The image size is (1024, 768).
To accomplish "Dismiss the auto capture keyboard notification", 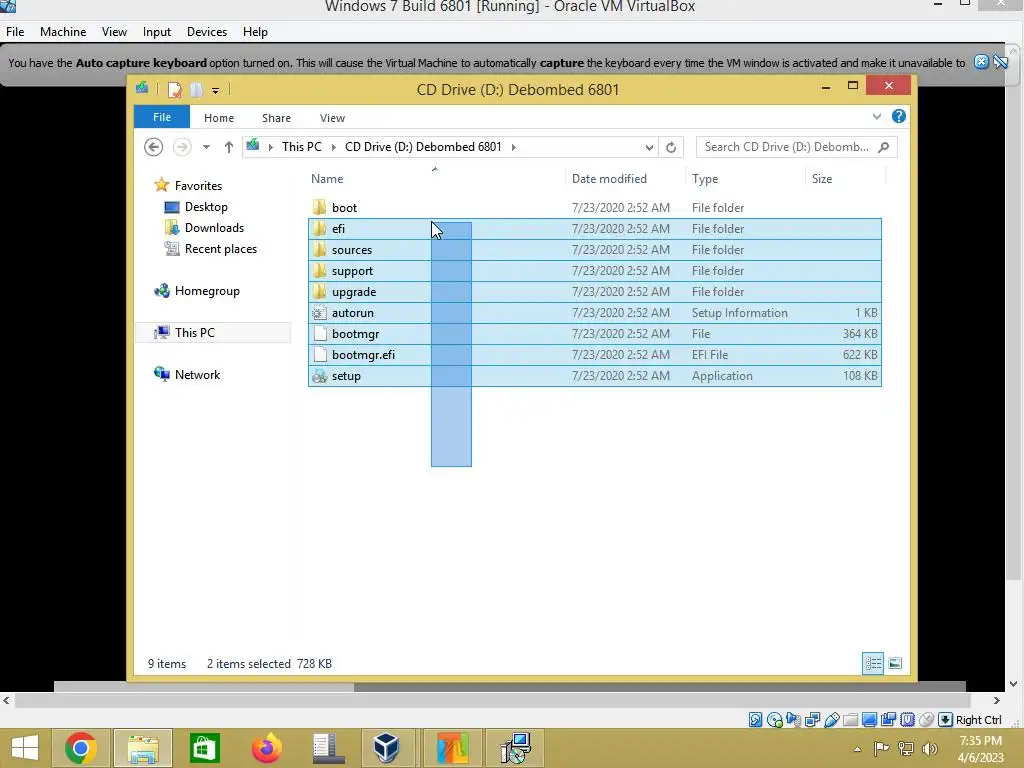I will click(x=981, y=61).
